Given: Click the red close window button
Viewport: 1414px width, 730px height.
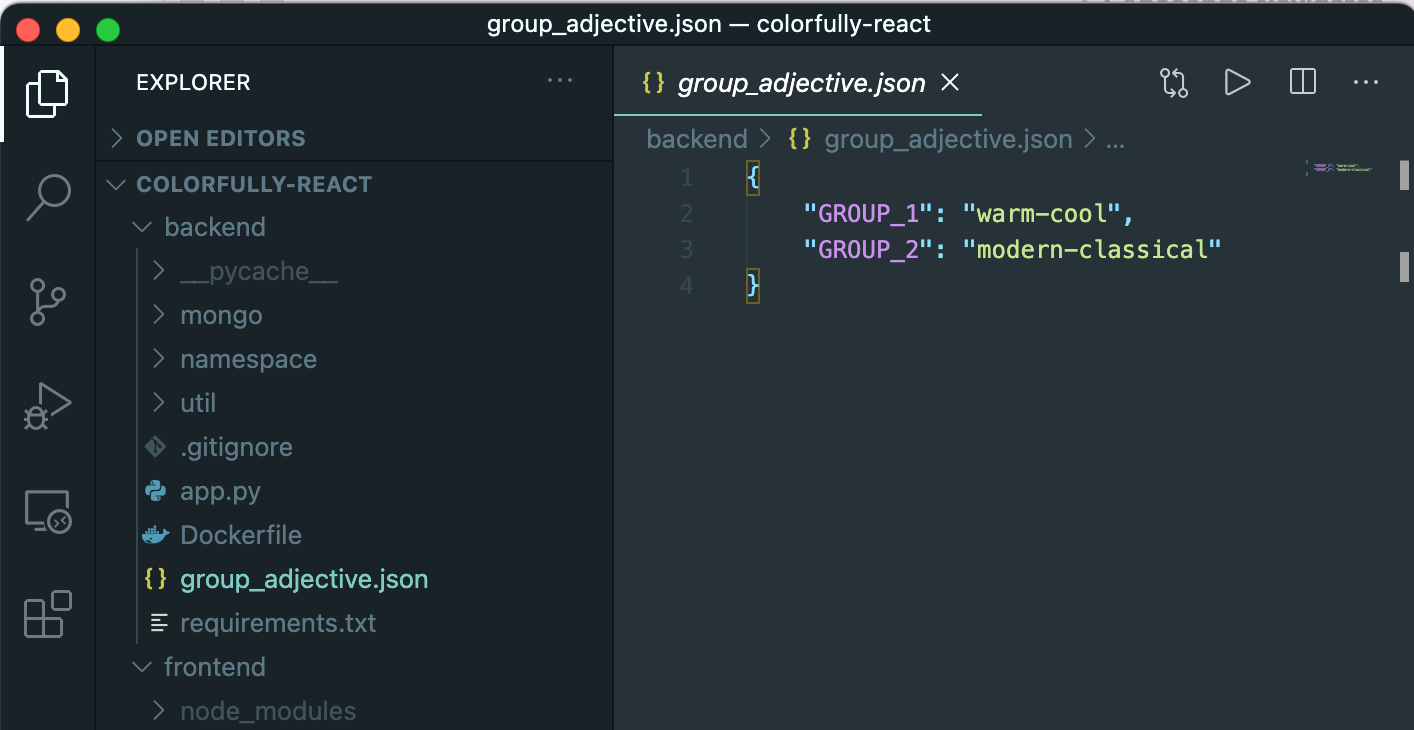Looking at the screenshot, I should coord(28,30).
